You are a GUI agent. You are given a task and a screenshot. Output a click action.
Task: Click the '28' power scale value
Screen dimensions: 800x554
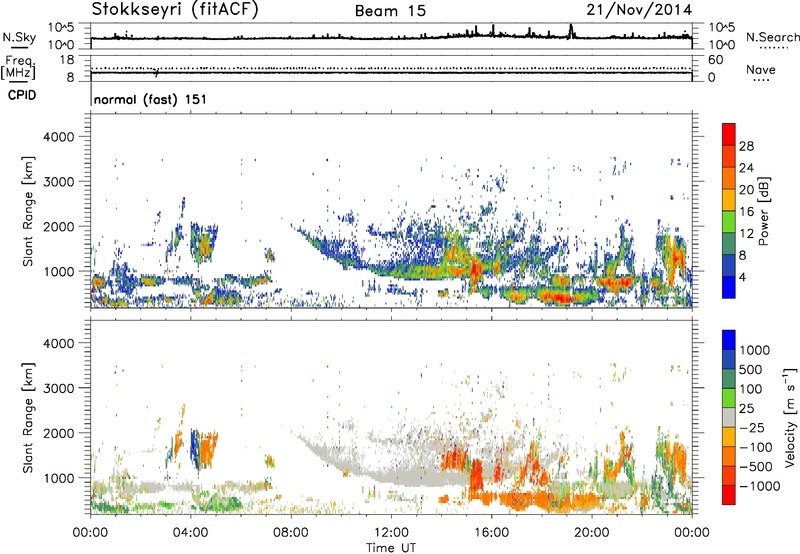(746, 146)
